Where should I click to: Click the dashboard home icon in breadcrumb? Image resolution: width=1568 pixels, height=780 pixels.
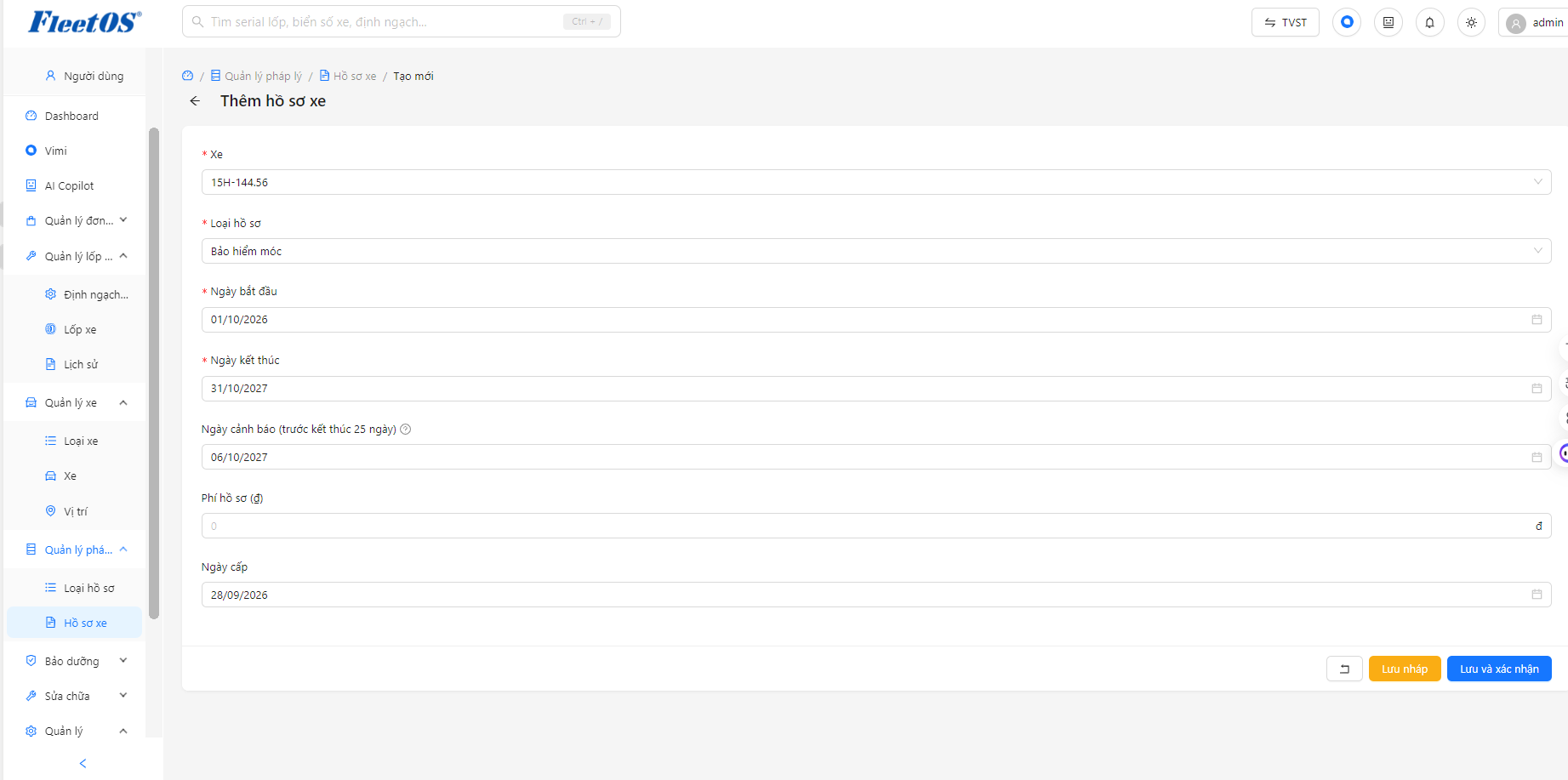pyautogui.click(x=188, y=76)
